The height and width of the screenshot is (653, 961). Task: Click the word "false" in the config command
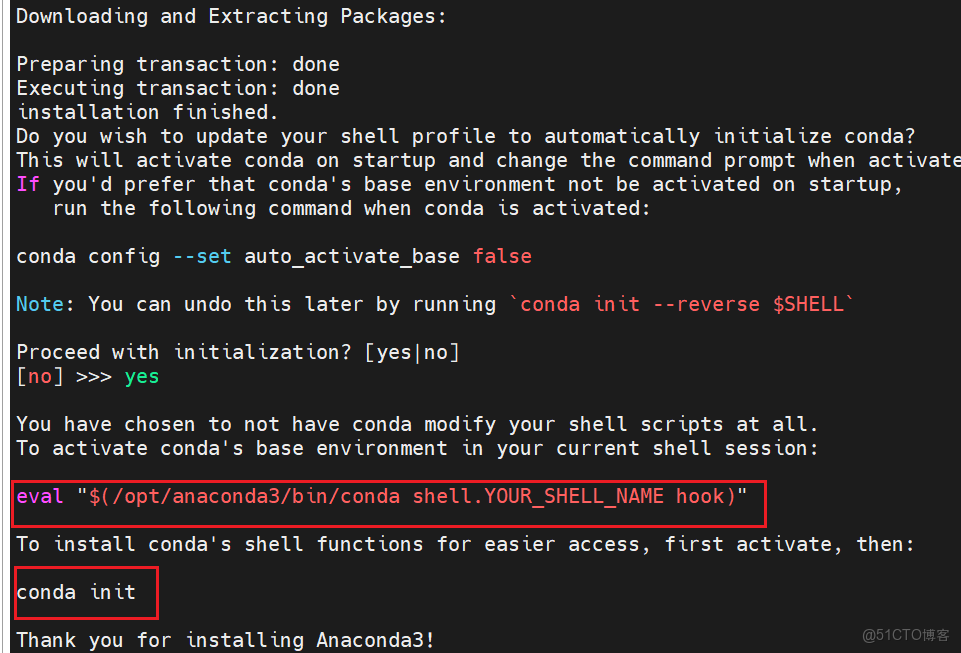(502, 256)
